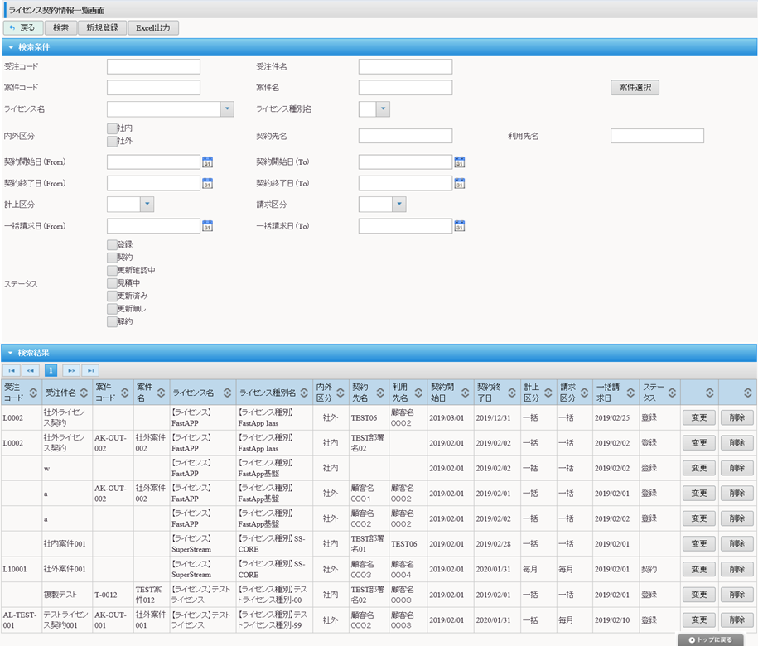Screen dimensions: 760x652
Task: Sort by ライセンス種別名 column
Action: 304,393
